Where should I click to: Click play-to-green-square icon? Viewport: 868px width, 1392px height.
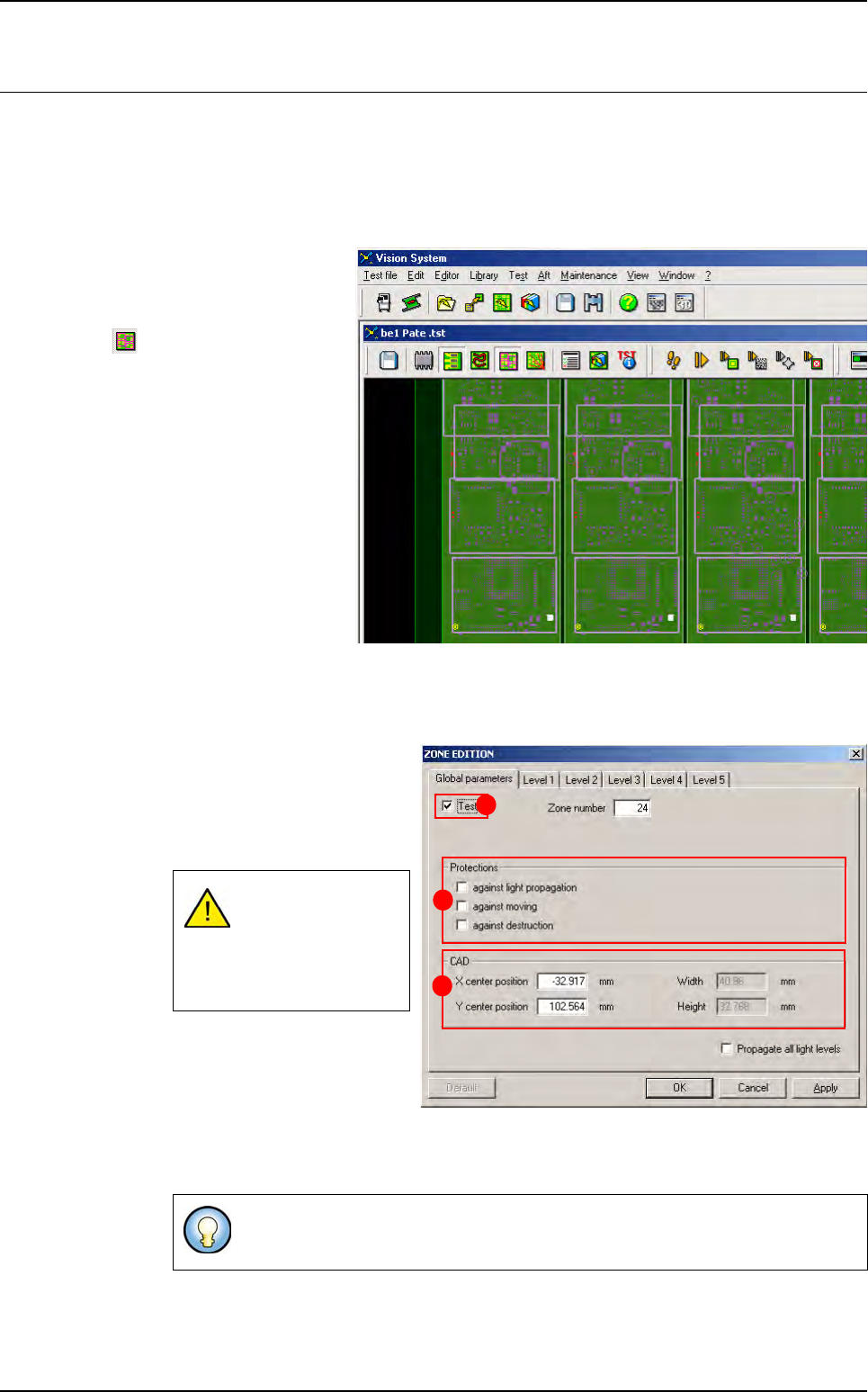coord(729,361)
